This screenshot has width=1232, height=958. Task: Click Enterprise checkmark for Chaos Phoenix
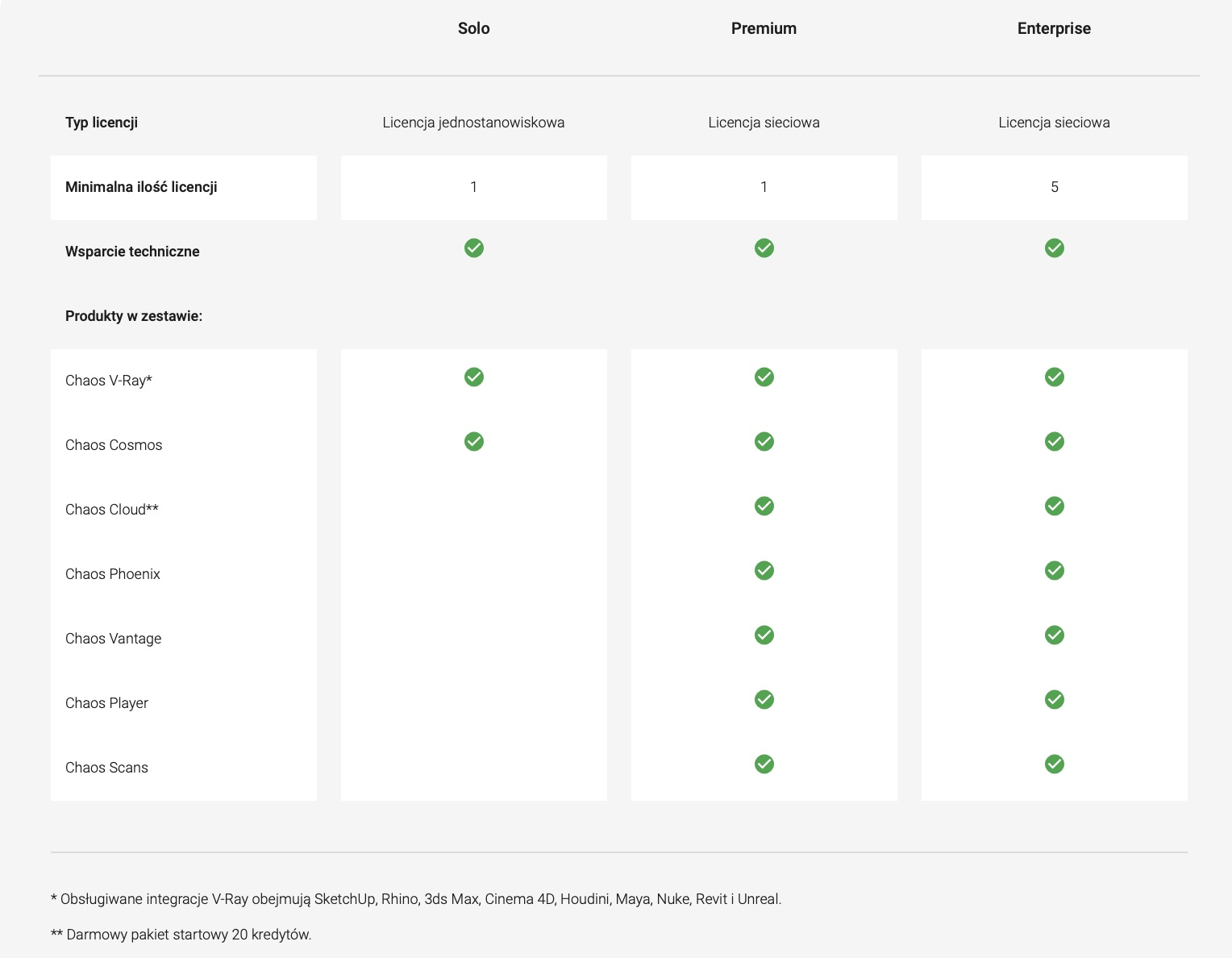click(1055, 571)
